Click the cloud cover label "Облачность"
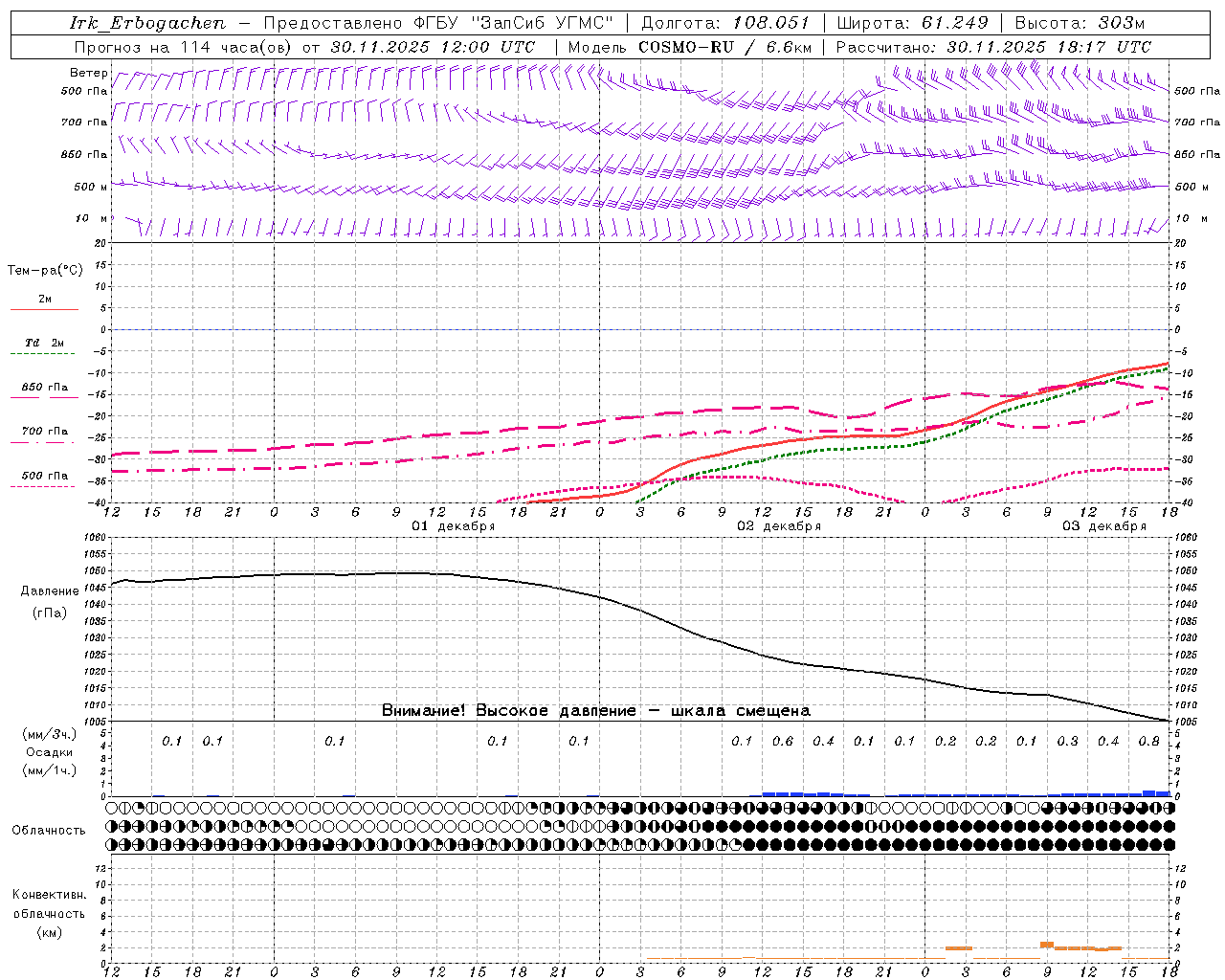 [x=49, y=831]
